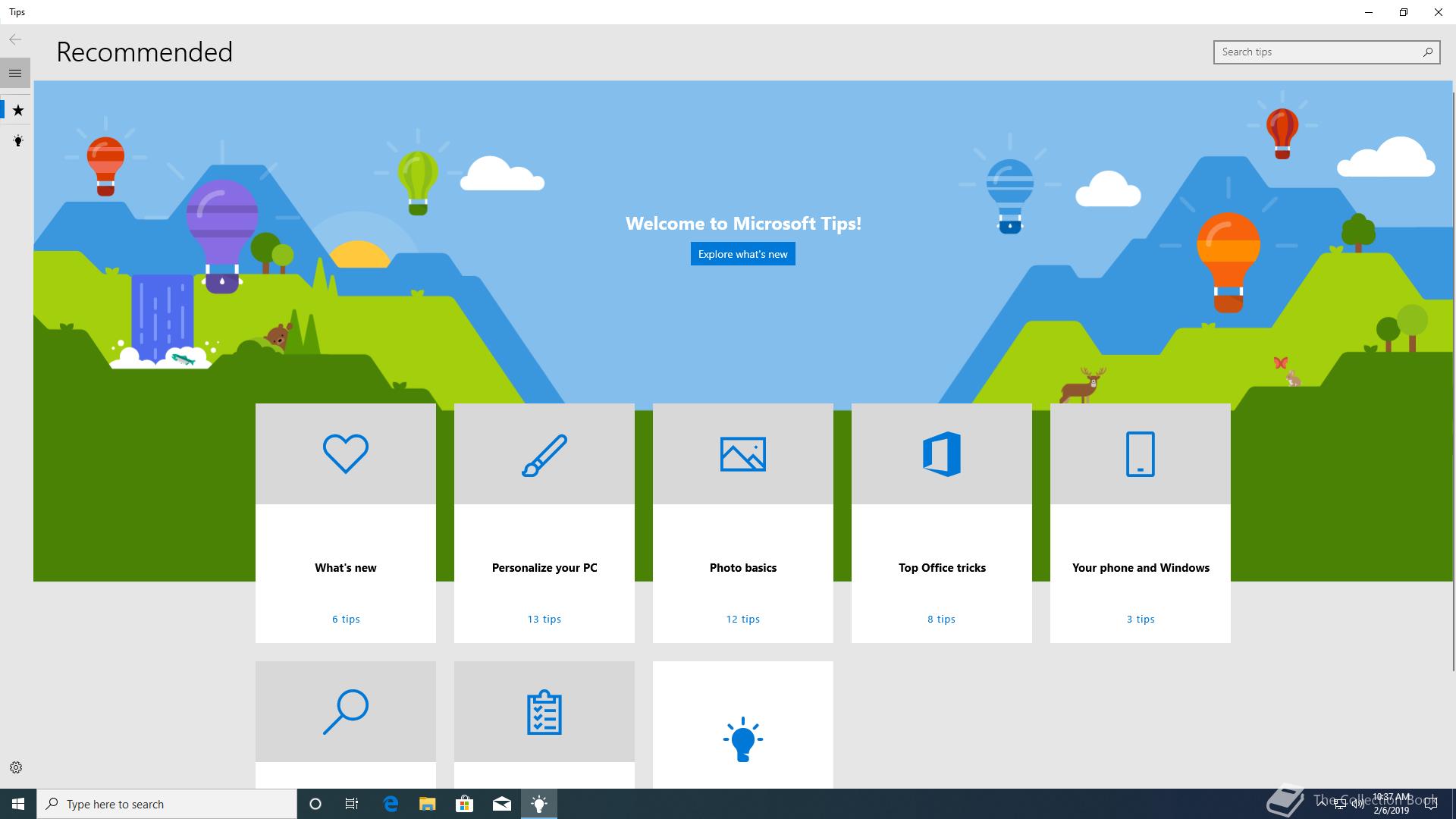Click Your phone and Windows title
Screen dimensions: 1456x819
[1141, 567]
